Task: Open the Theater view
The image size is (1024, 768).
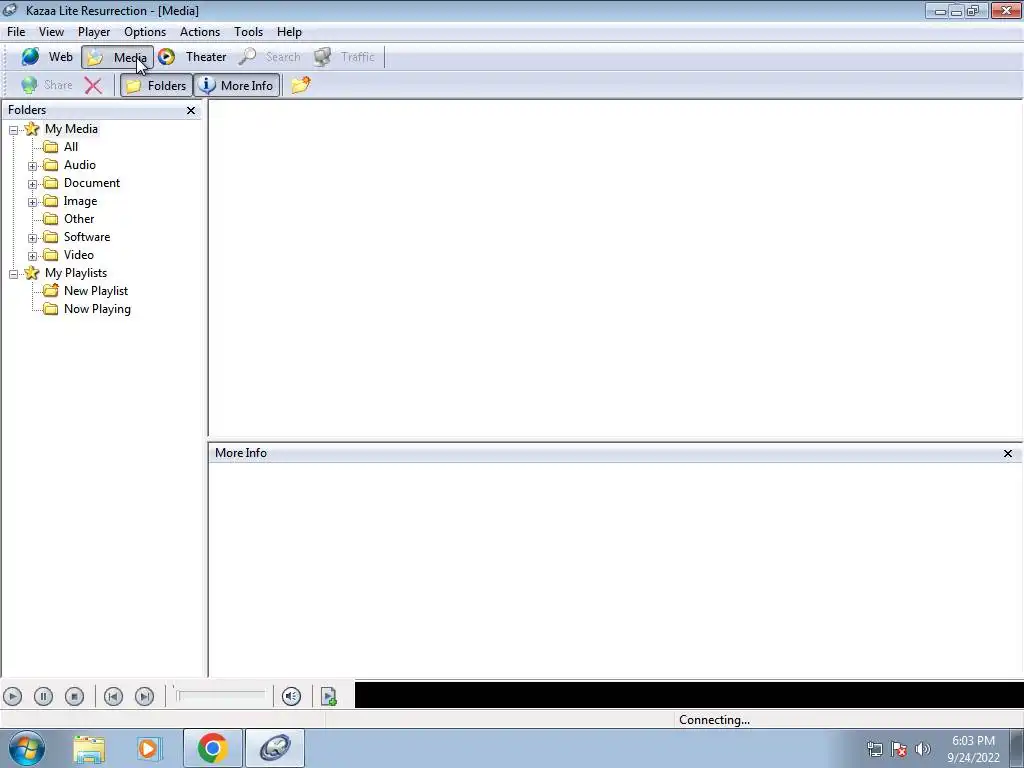Action: [193, 57]
